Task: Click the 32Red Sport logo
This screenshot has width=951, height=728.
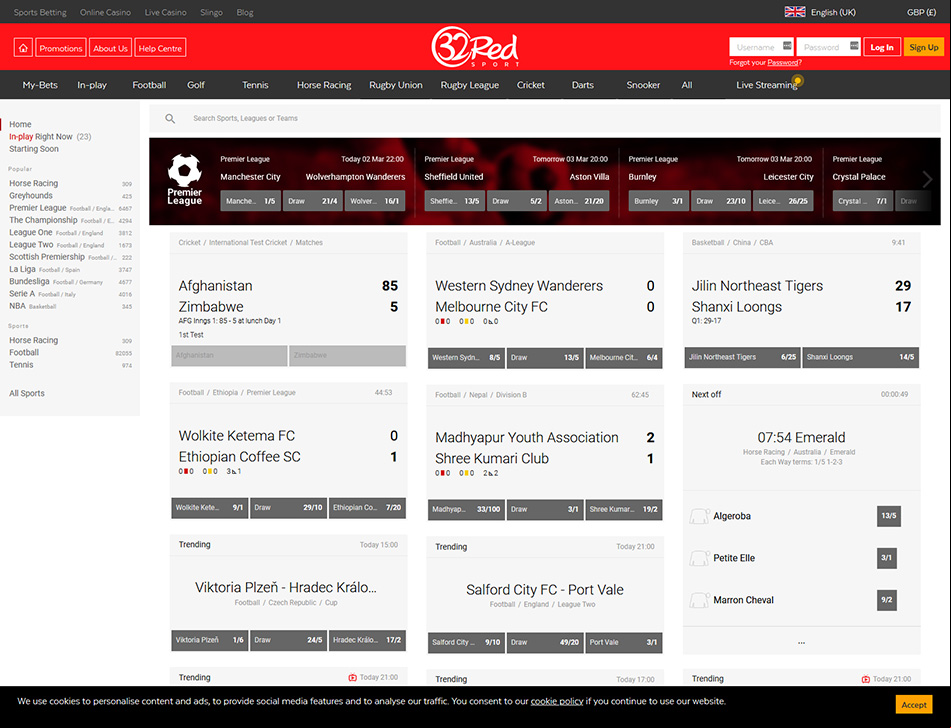Action: [x=475, y=47]
